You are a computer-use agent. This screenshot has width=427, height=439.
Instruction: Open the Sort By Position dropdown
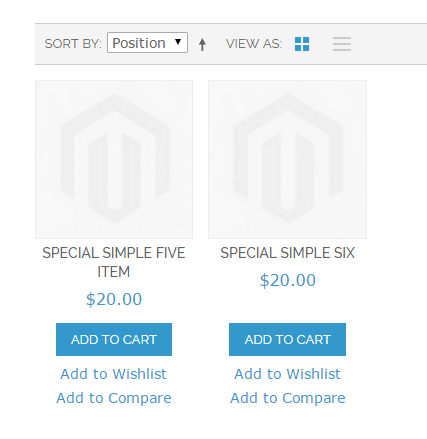click(147, 43)
